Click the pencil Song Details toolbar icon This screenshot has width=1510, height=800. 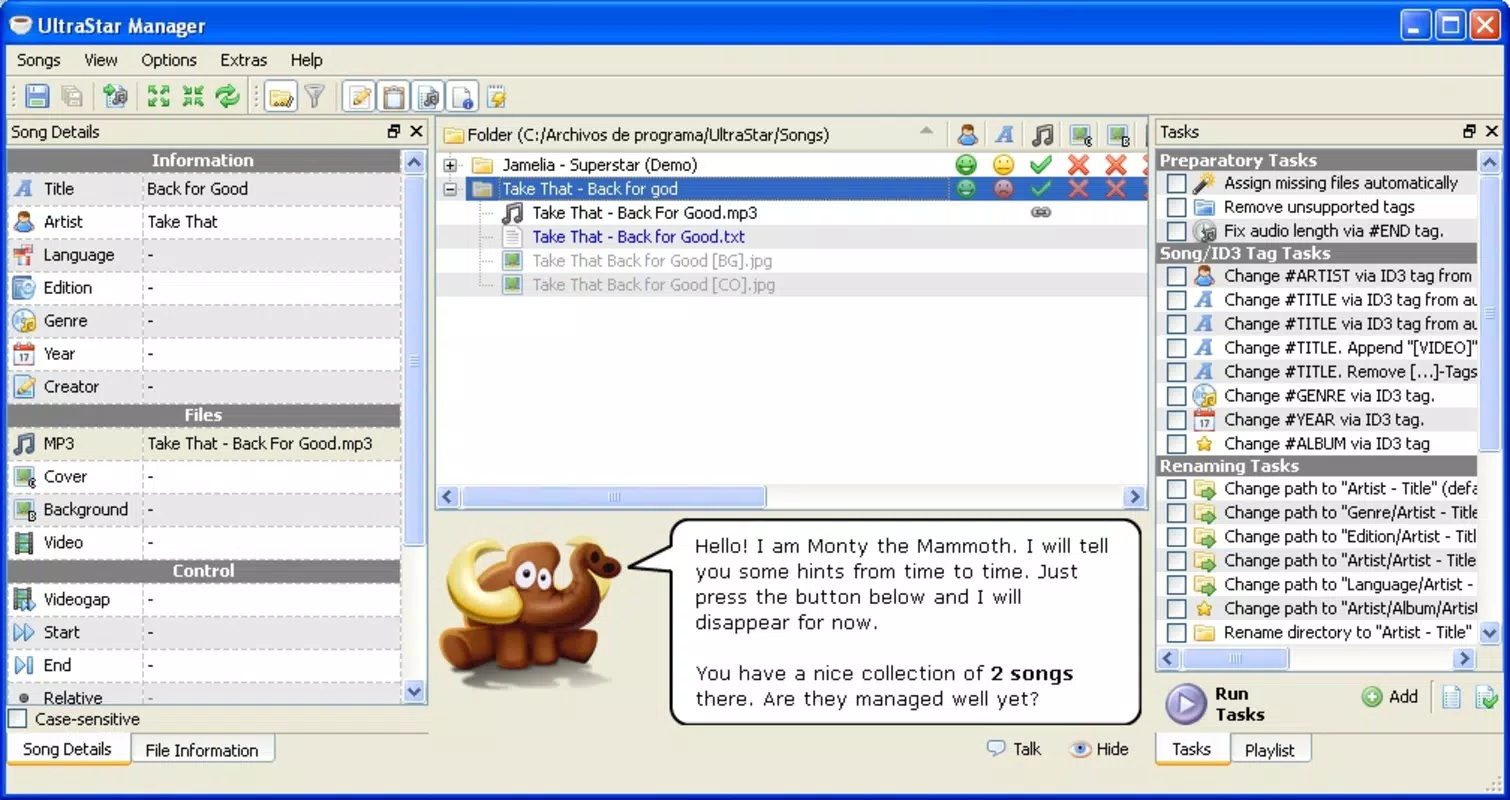(359, 96)
